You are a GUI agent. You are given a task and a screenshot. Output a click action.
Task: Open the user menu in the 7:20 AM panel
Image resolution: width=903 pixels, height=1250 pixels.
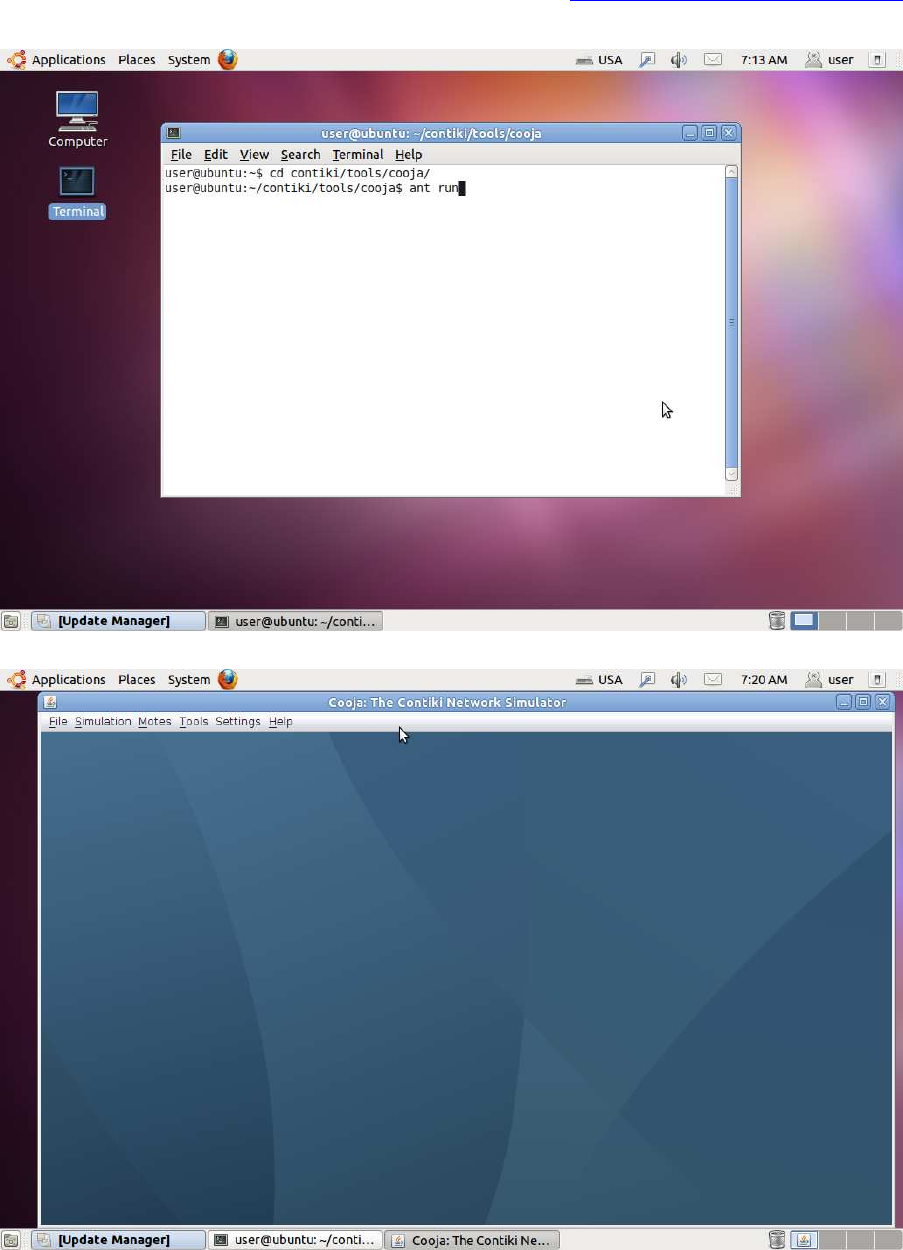829,680
